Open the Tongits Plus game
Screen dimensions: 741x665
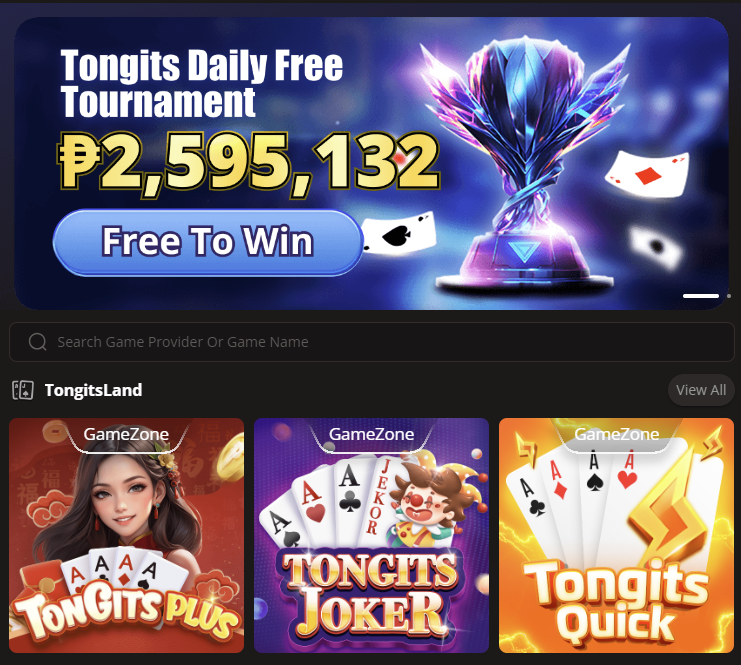pos(126,535)
